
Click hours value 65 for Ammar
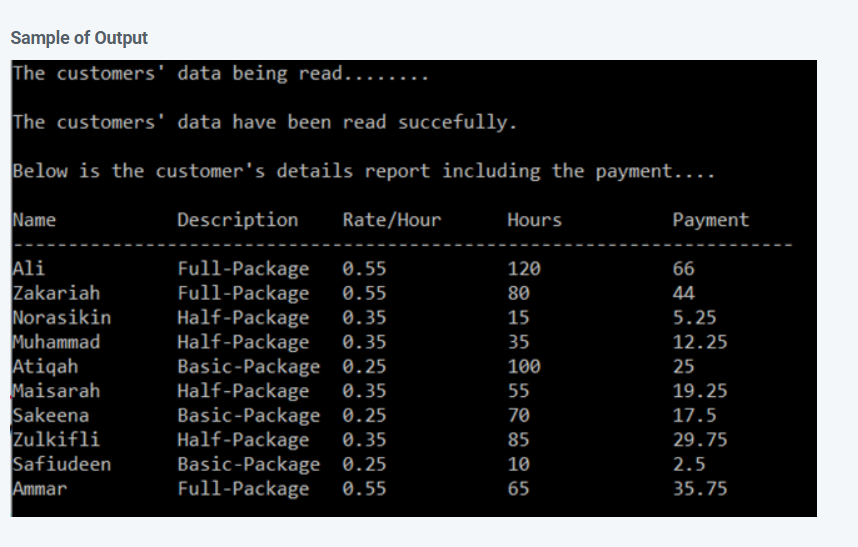519,488
